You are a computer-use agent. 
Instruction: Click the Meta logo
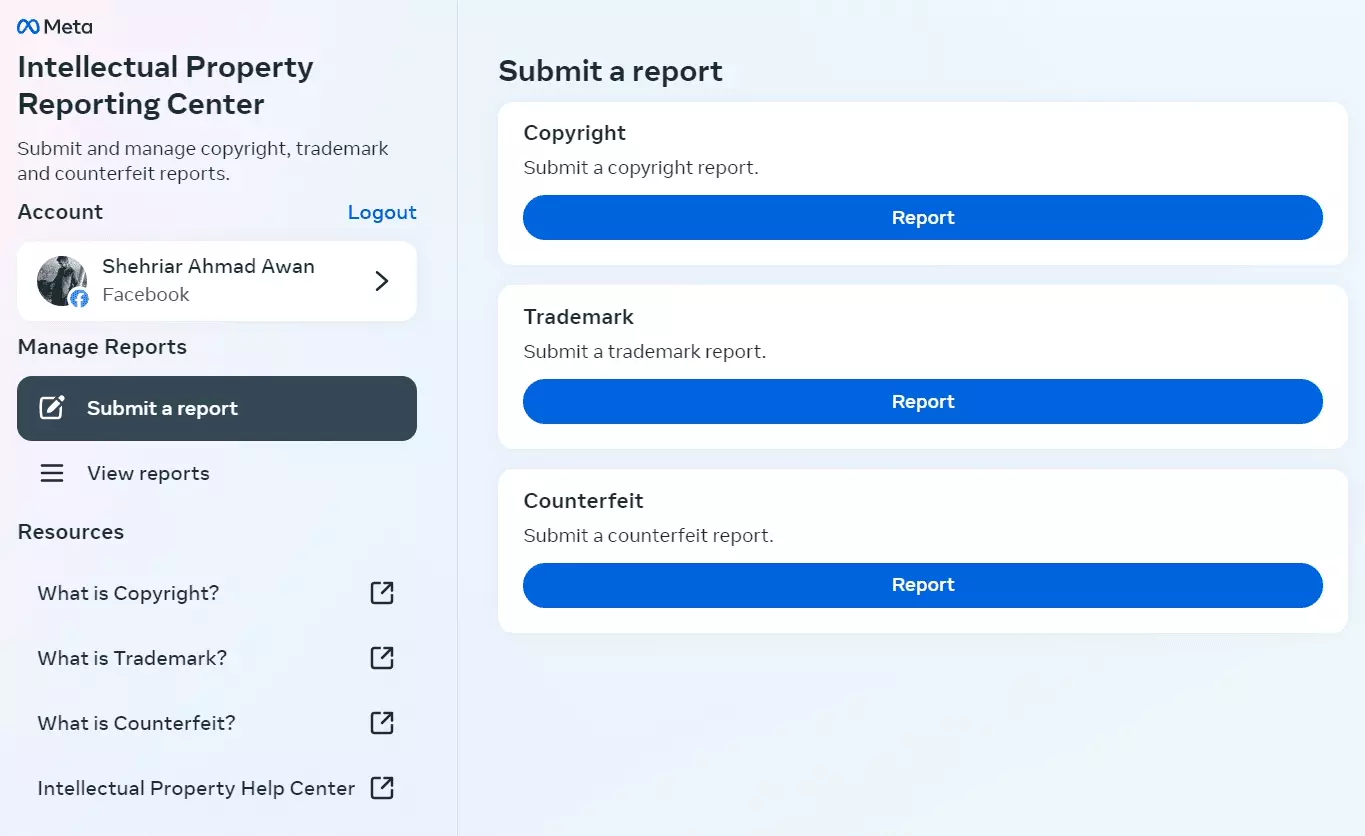[x=55, y=27]
